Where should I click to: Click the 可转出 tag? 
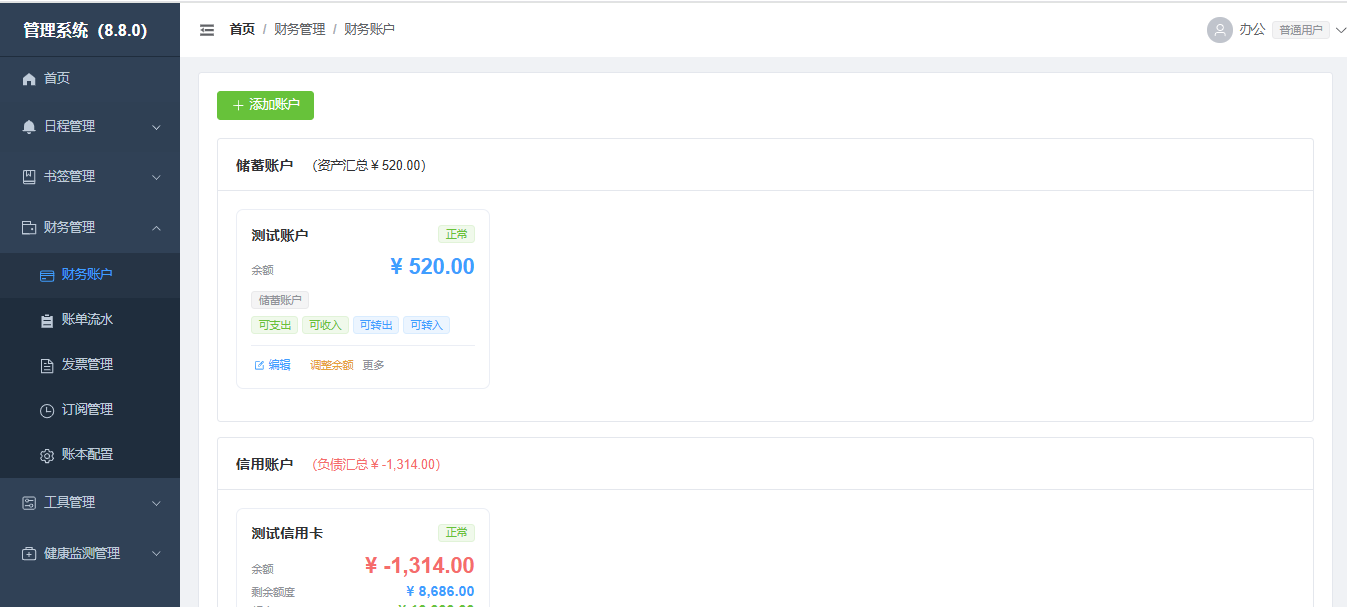[376, 325]
